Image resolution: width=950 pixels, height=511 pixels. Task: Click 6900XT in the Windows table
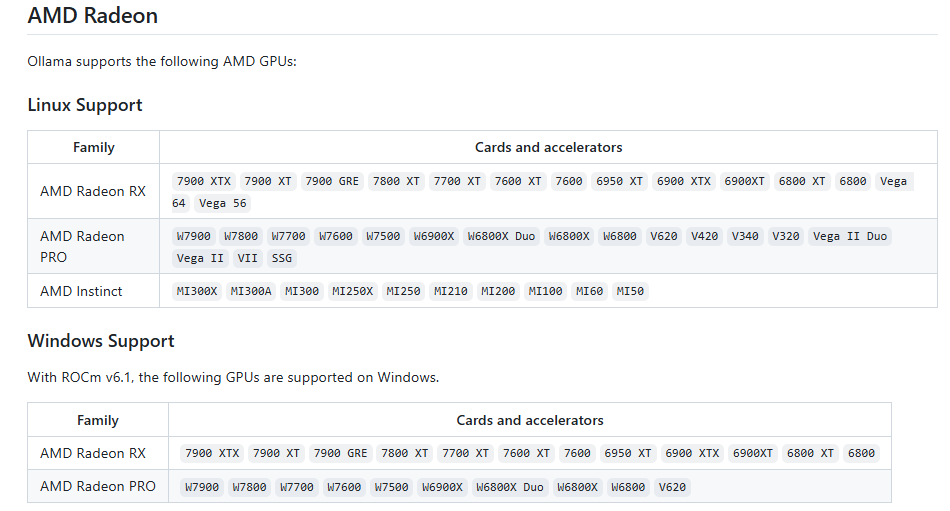(x=752, y=453)
